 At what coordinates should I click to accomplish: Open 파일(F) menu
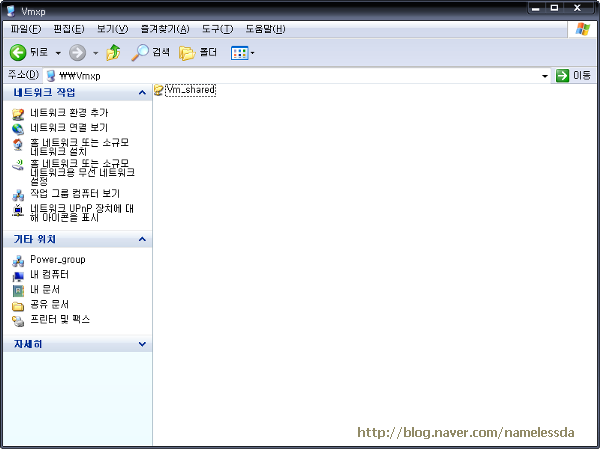click(x=26, y=29)
